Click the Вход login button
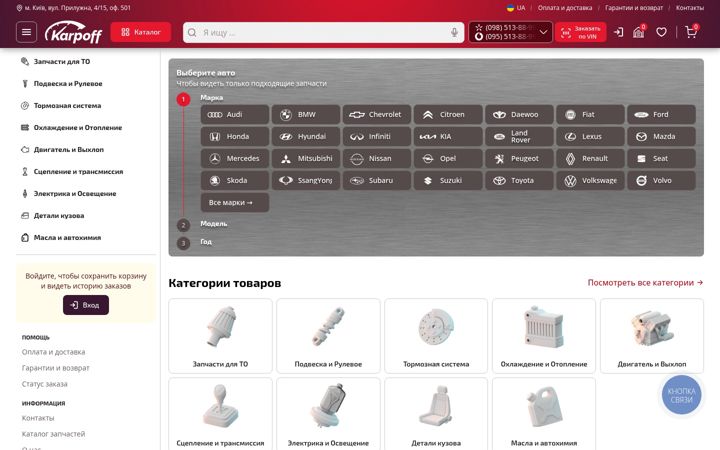 pos(86,305)
